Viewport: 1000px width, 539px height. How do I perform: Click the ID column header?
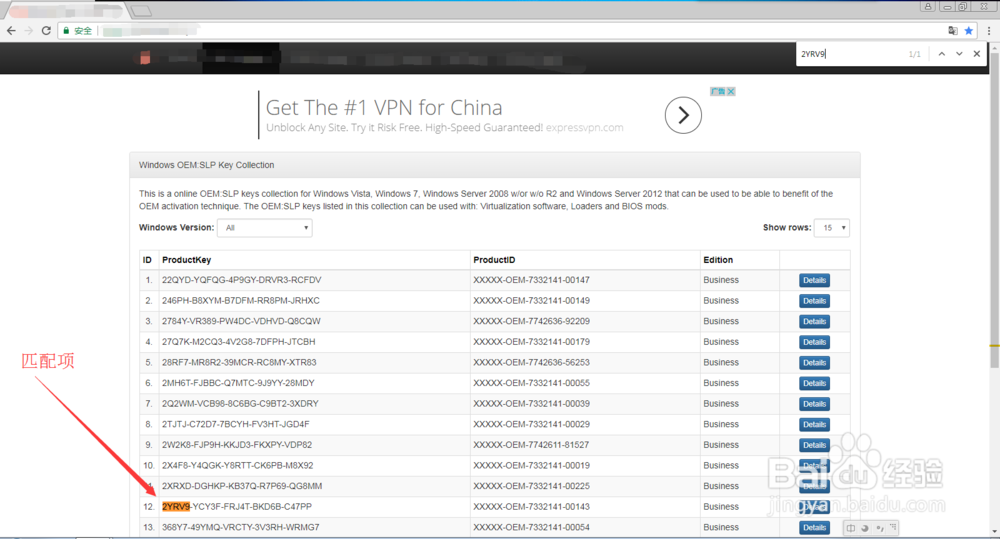[147, 260]
